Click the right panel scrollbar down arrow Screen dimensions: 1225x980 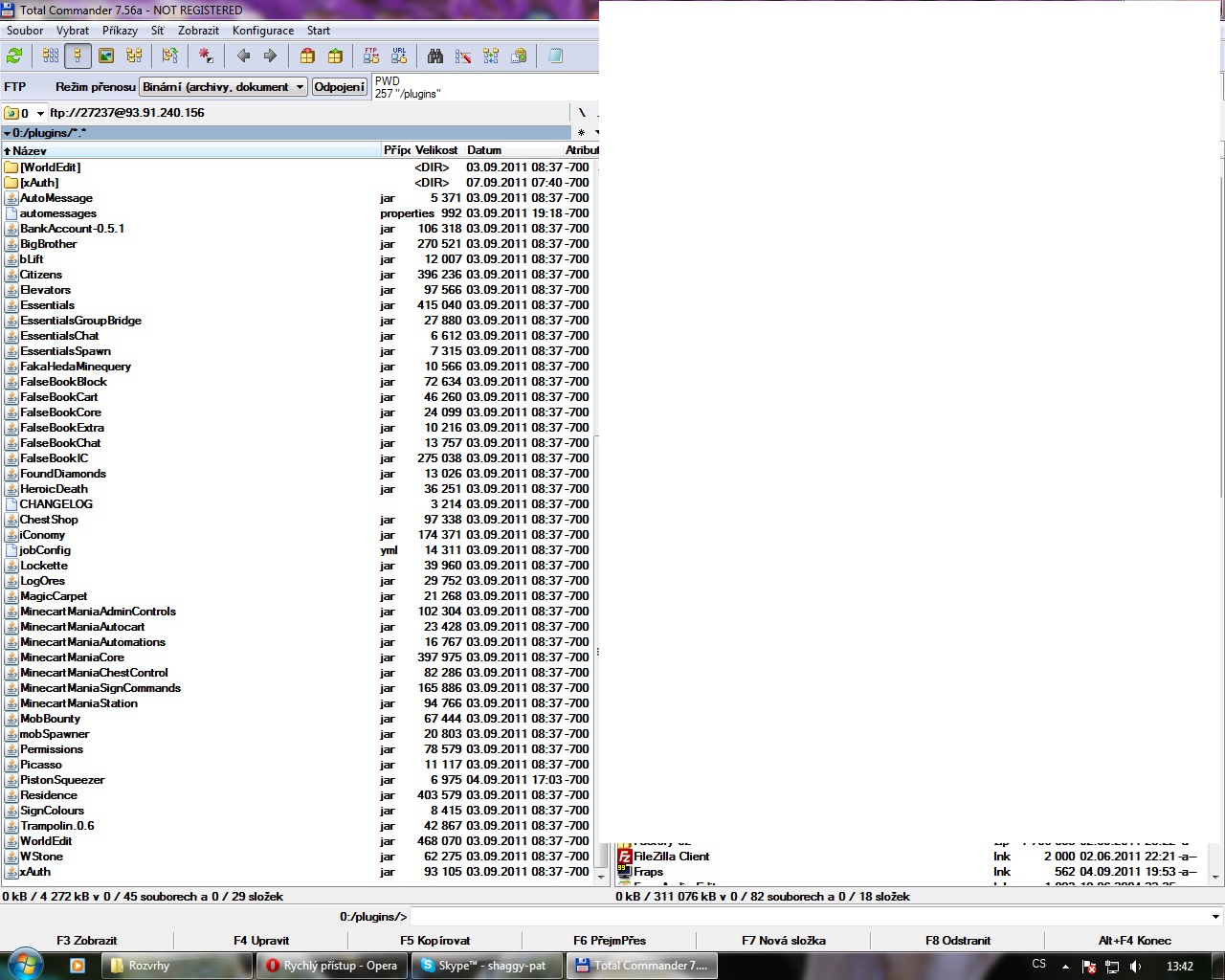1215,877
